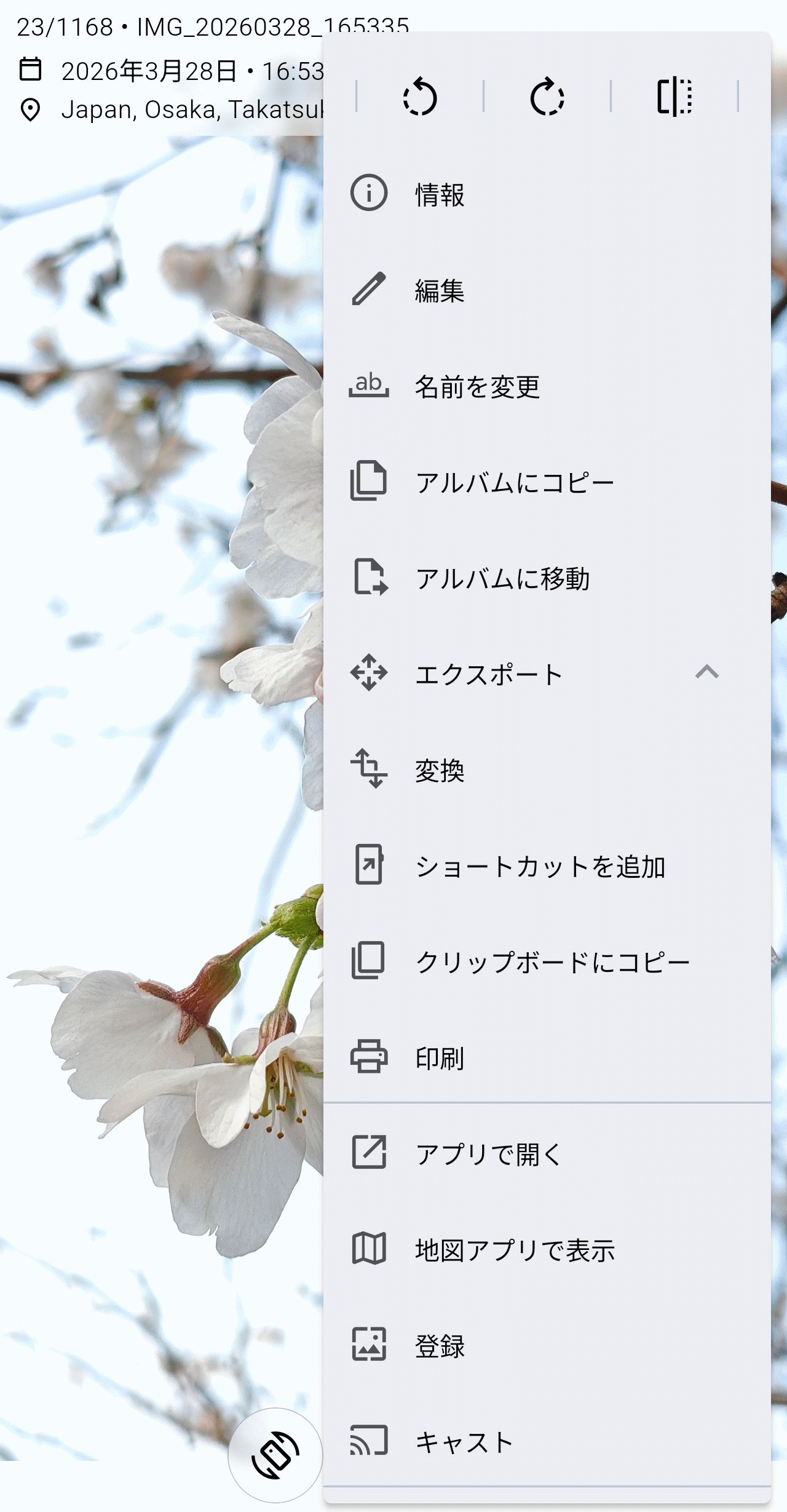This screenshot has width=787, height=1512.
Task: Collapse the エクスポート section chevron
Action: (706, 672)
